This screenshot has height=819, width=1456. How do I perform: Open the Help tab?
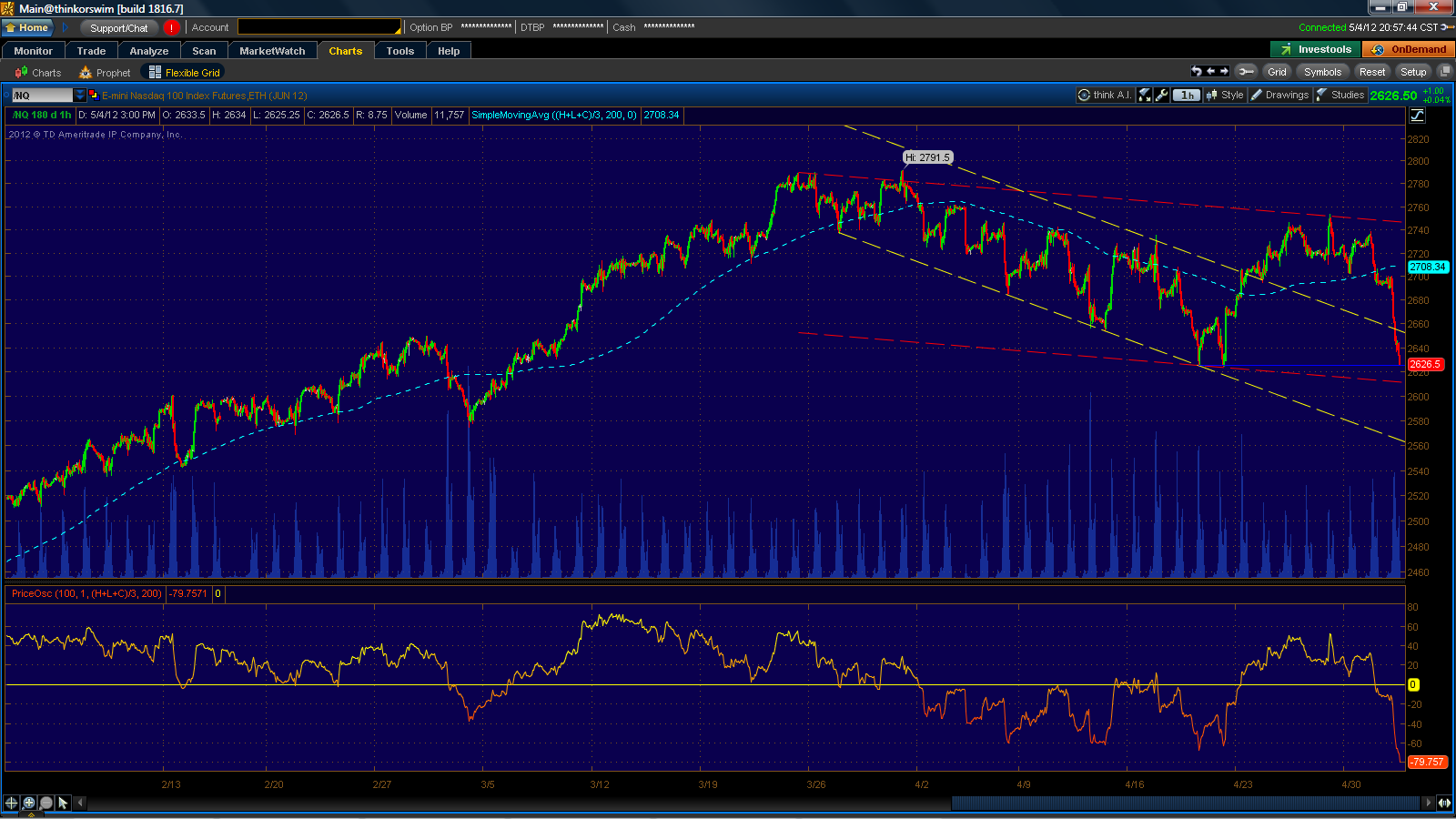[x=449, y=51]
